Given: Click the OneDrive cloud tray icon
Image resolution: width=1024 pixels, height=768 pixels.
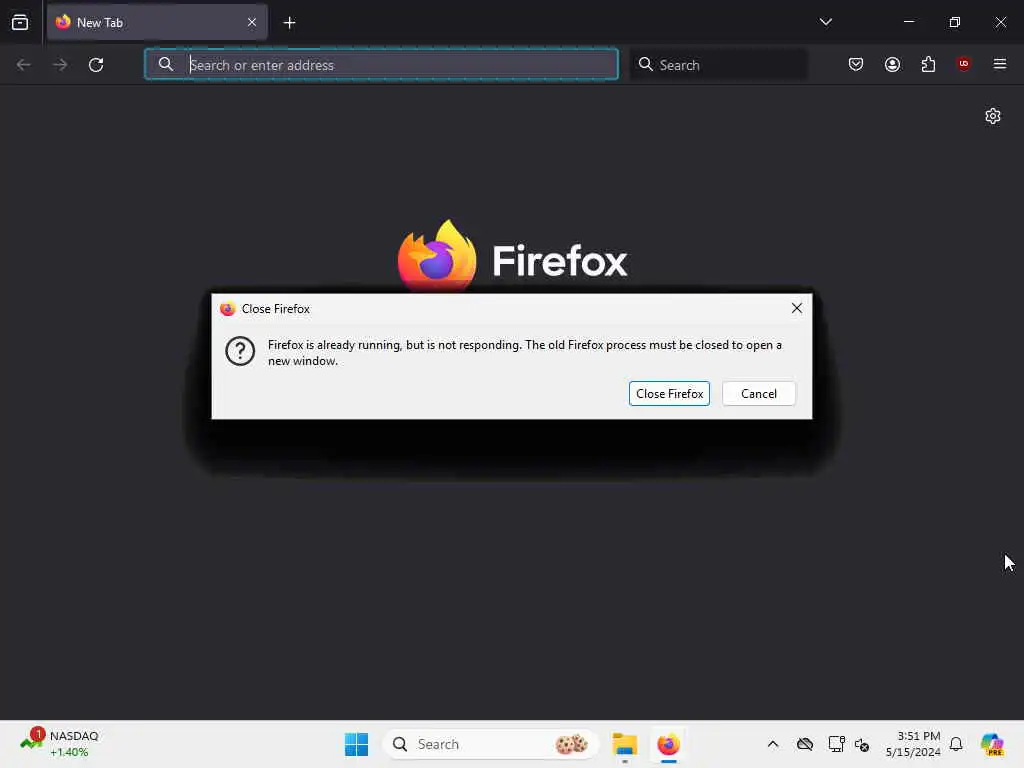Looking at the screenshot, I should point(805,744).
